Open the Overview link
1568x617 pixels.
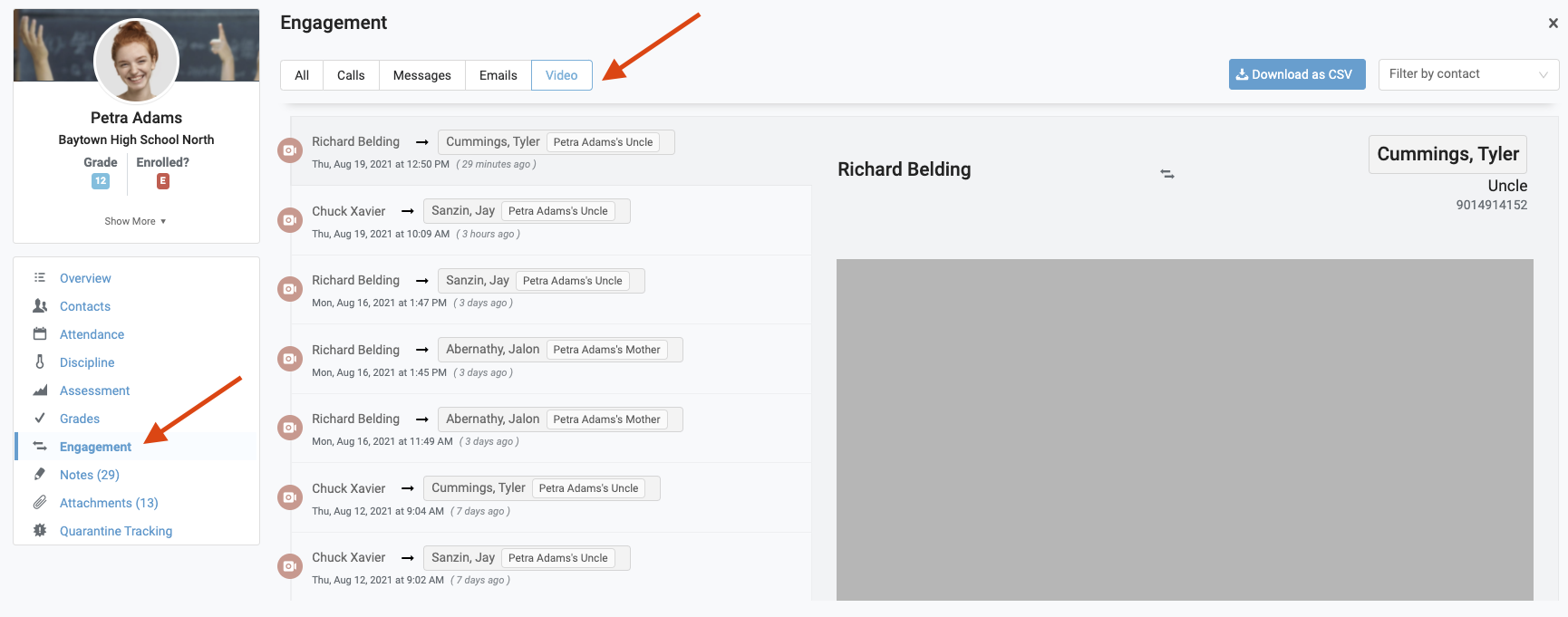pos(85,278)
